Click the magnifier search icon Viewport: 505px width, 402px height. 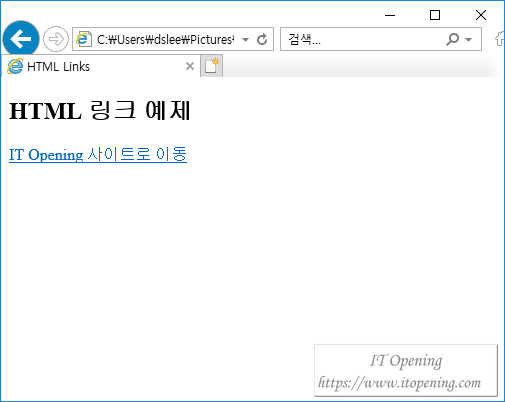[453, 39]
